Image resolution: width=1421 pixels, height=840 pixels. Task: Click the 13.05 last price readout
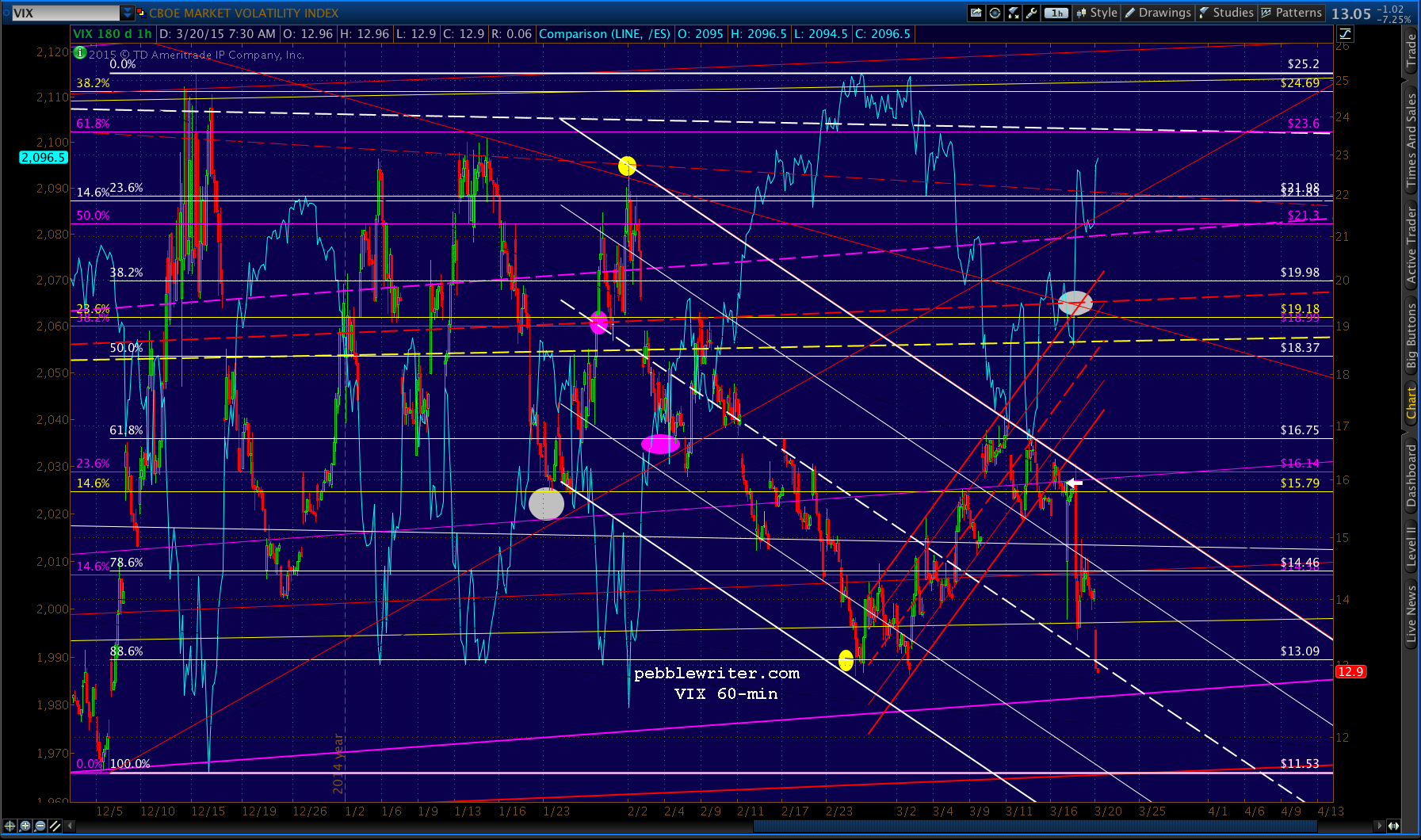coord(1351,13)
